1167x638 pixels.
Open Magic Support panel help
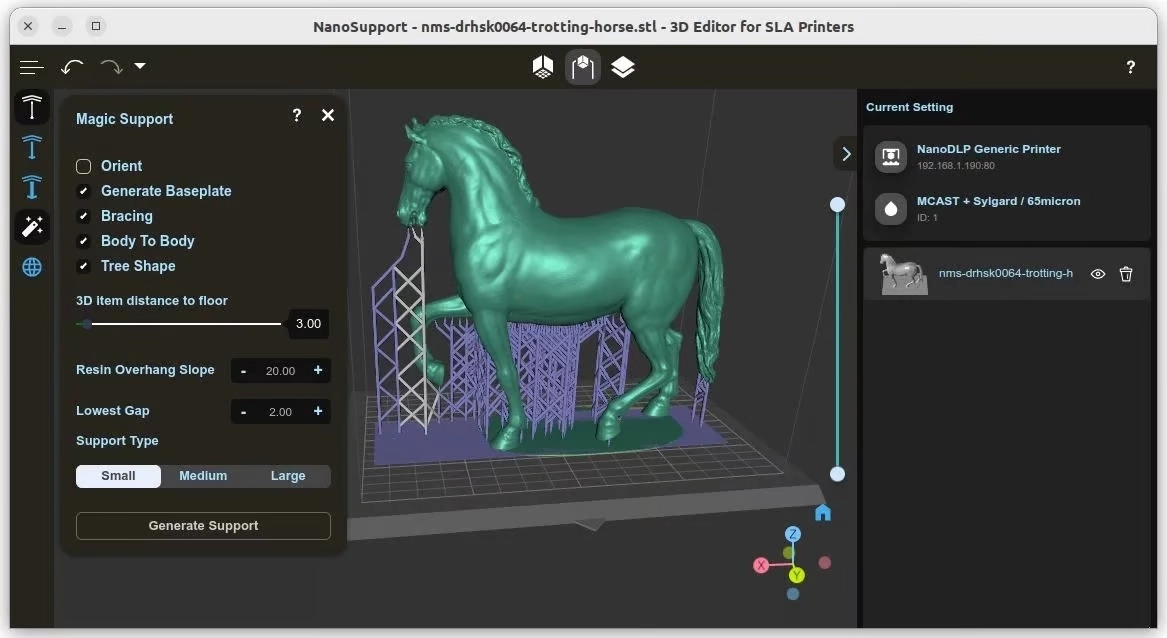pos(297,115)
